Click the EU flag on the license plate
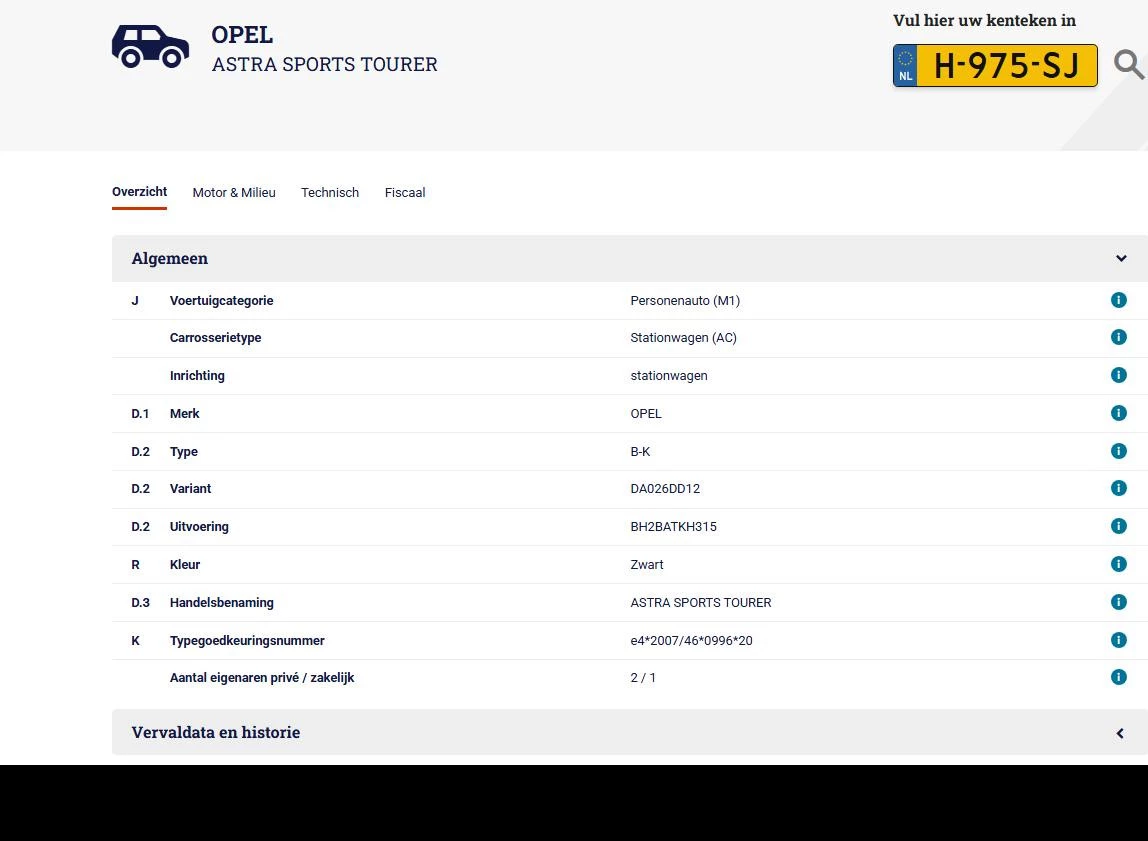 (905, 65)
